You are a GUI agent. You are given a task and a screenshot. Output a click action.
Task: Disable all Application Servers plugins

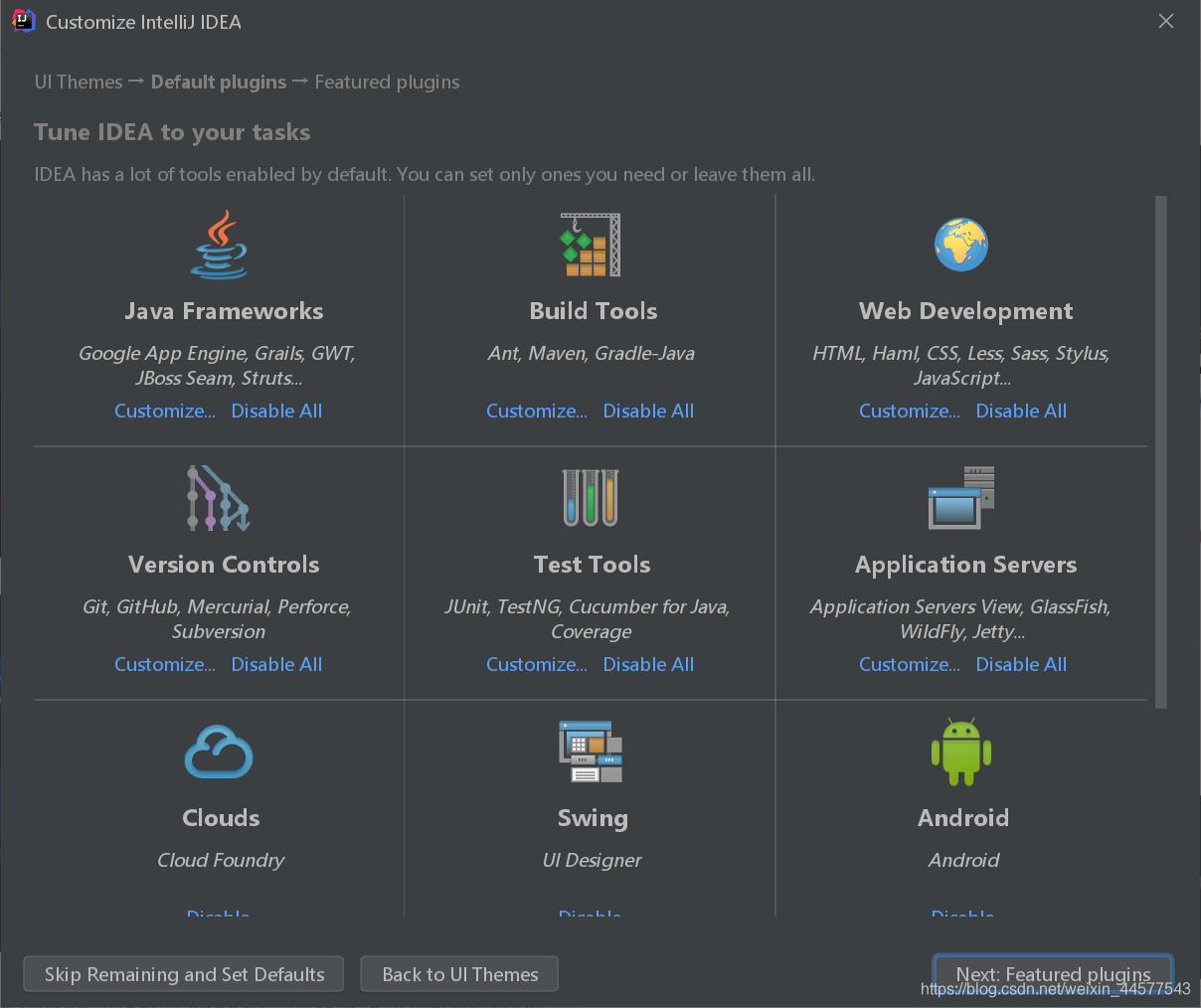[1021, 665]
